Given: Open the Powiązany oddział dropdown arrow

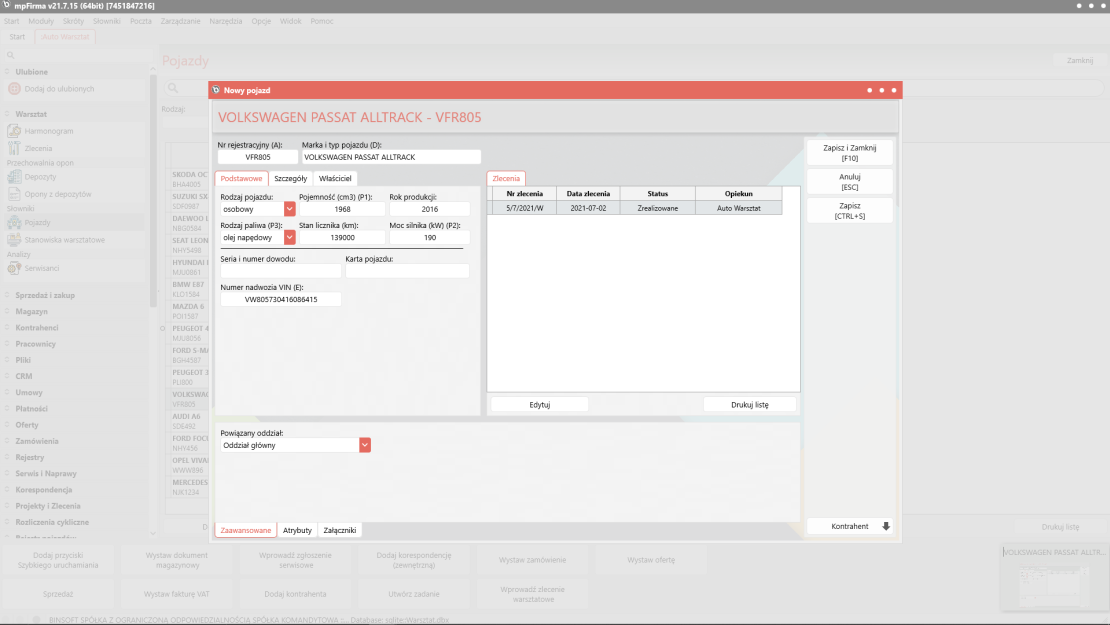Looking at the screenshot, I should [x=365, y=445].
